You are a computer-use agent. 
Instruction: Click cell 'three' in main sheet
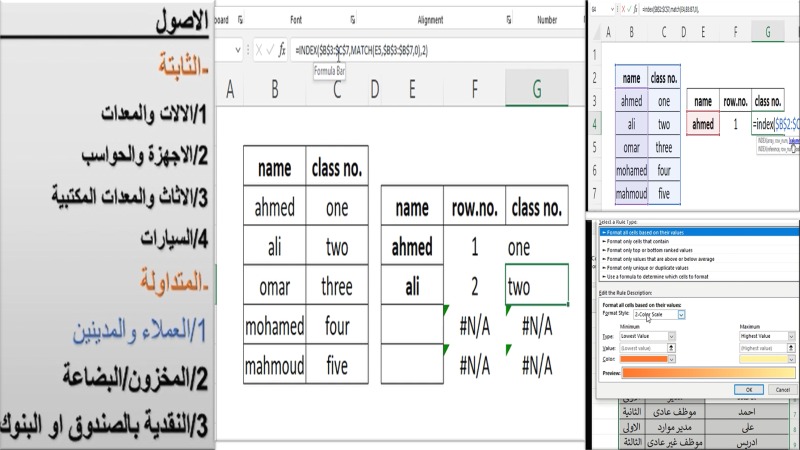[337, 286]
